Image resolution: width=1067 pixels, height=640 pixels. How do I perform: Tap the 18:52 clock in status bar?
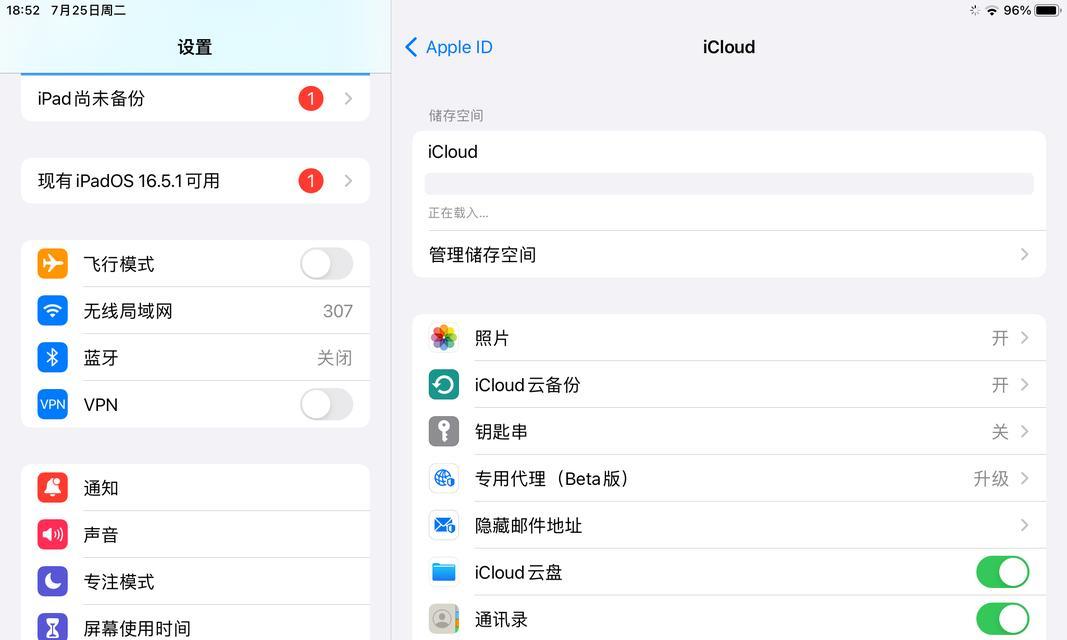click(x=23, y=10)
